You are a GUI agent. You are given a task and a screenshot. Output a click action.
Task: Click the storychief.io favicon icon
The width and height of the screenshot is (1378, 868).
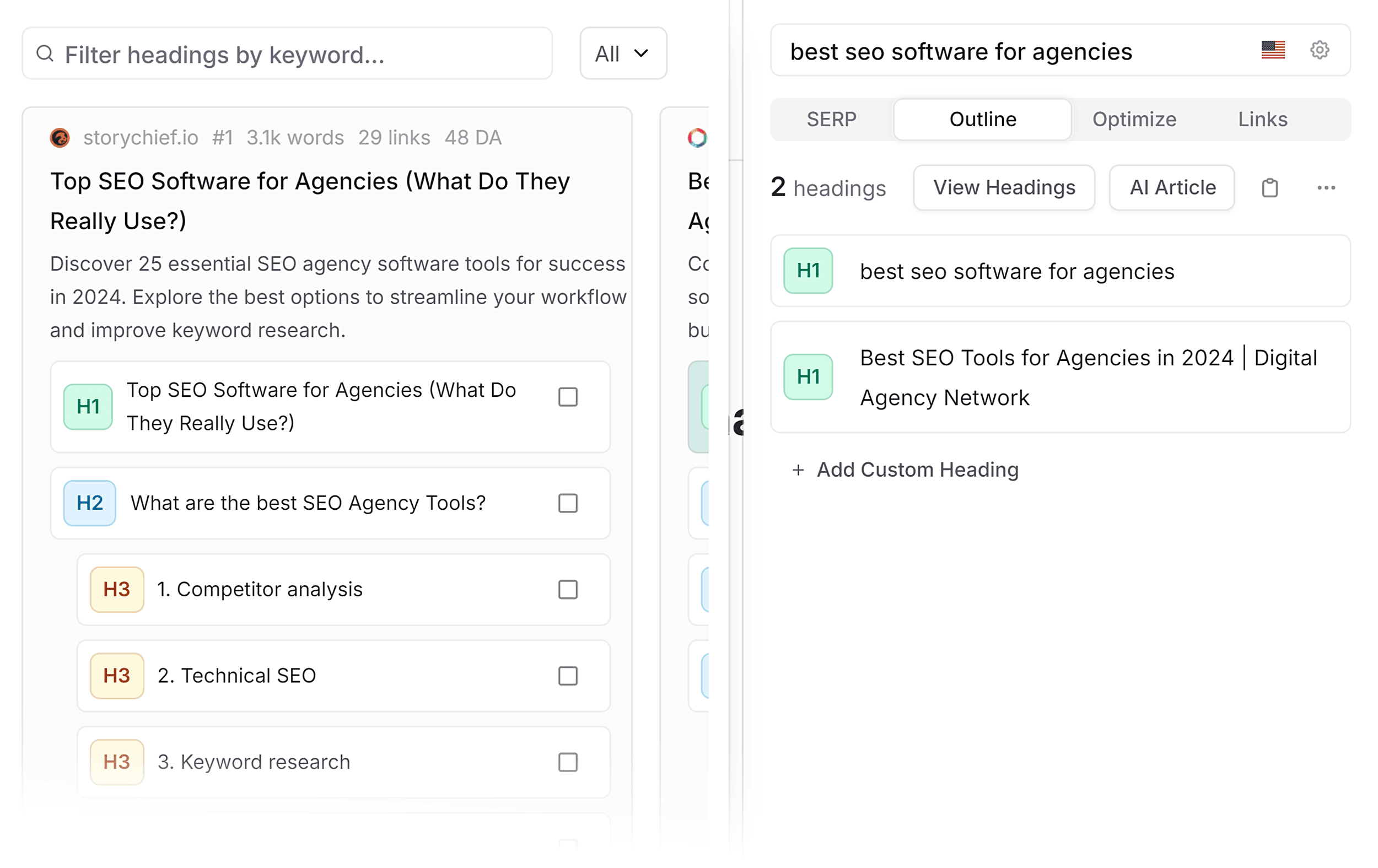coord(60,138)
